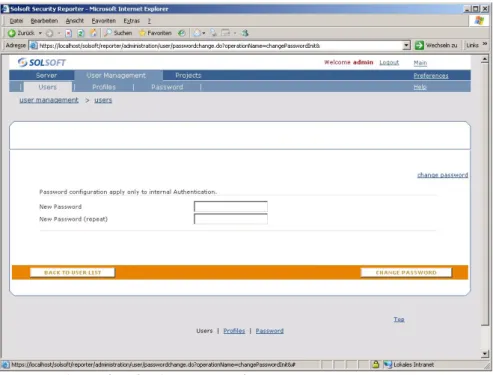The width and height of the screenshot is (493, 375).
Task: Click the vertical scrollbar down arrow
Action: (x=485, y=354)
